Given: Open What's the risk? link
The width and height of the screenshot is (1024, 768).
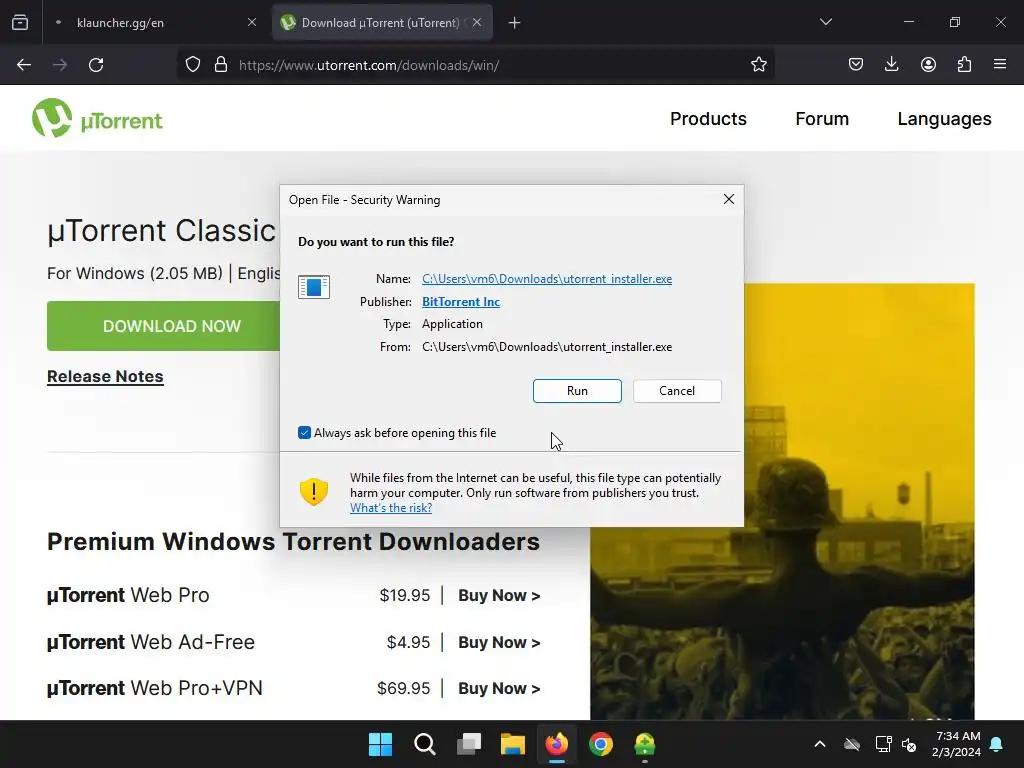Looking at the screenshot, I should (391, 508).
